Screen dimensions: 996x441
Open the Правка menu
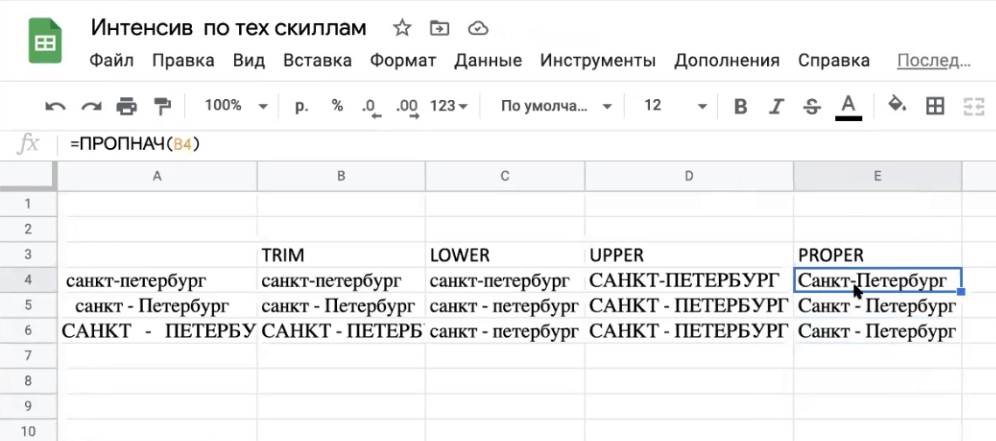184,61
